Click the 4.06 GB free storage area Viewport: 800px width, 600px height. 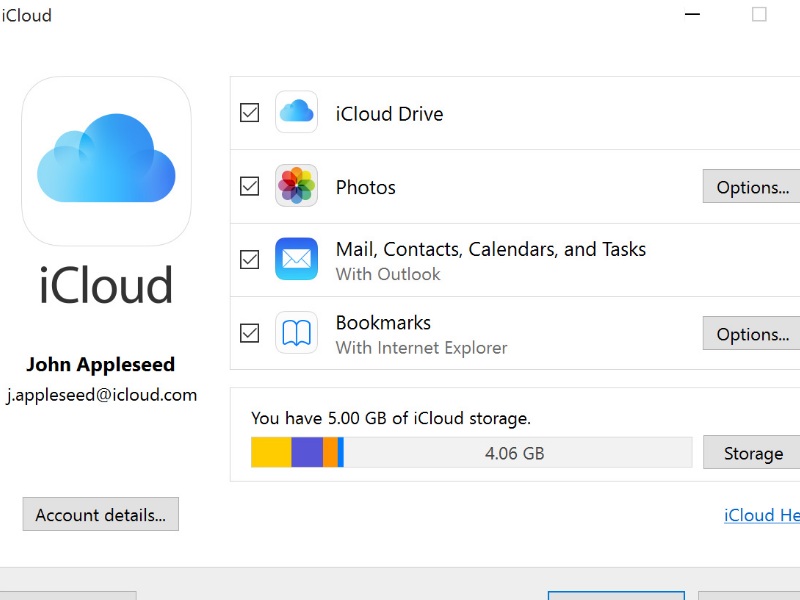tap(518, 452)
